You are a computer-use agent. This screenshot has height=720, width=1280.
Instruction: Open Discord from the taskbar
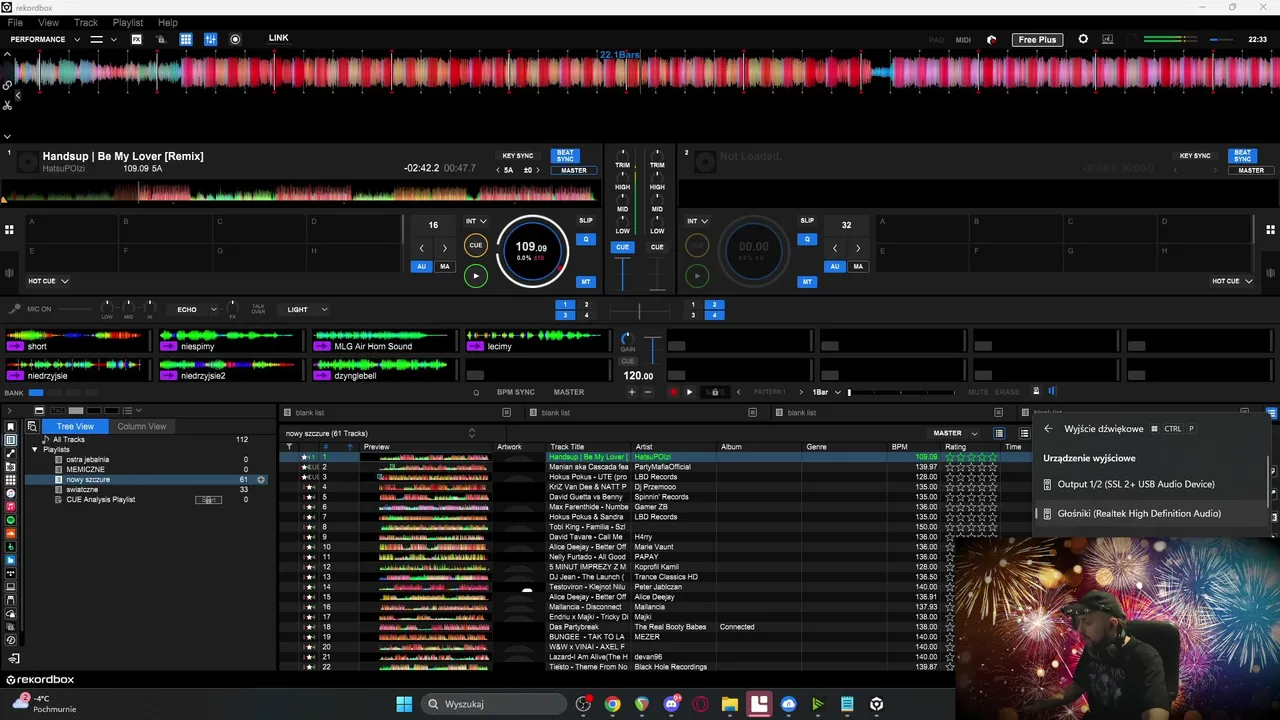tap(671, 704)
